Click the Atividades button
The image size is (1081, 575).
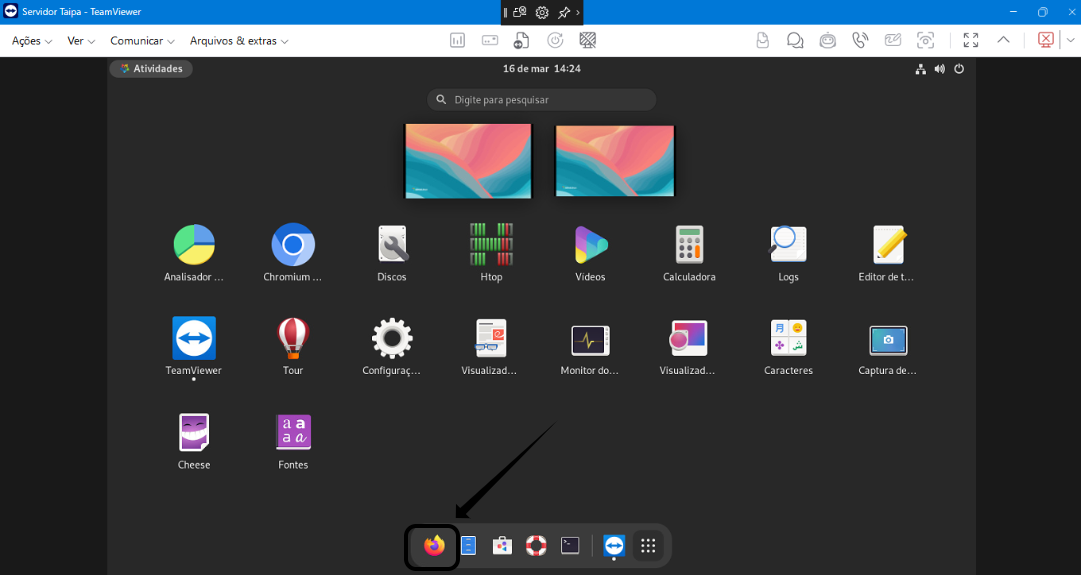click(151, 68)
